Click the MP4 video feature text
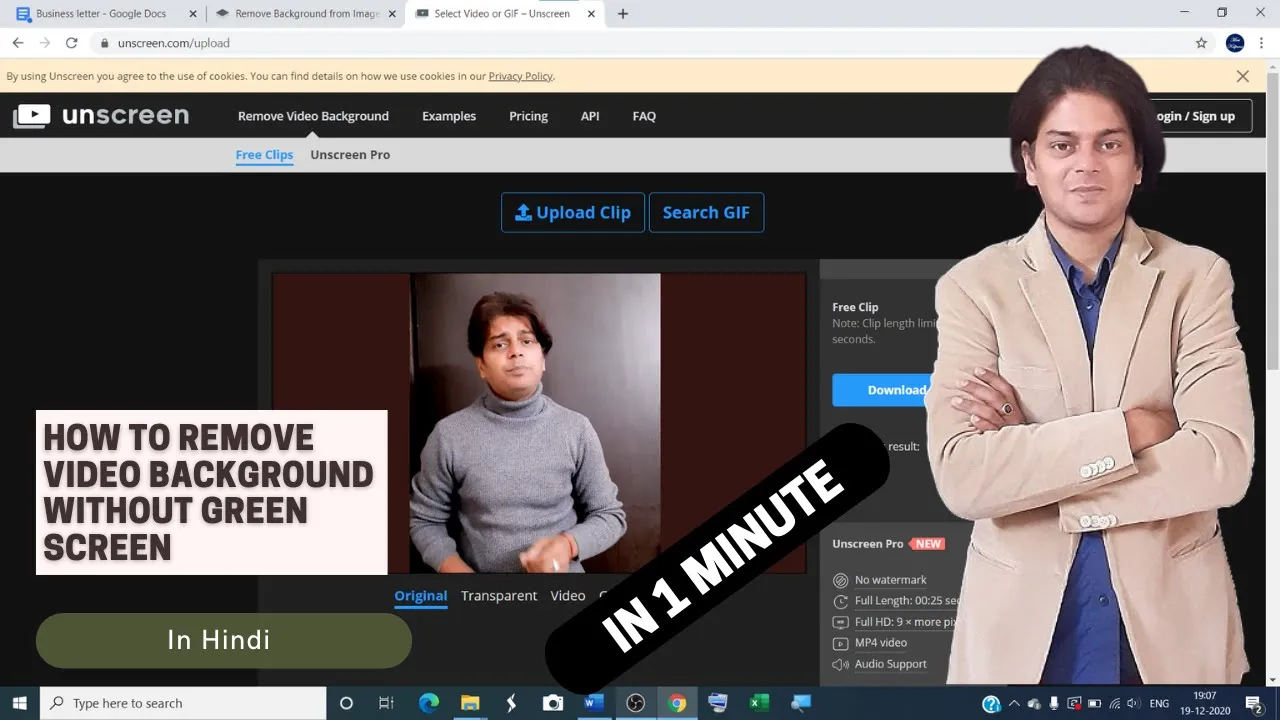This screenshot has width=1280, height=720. [881, 643]
